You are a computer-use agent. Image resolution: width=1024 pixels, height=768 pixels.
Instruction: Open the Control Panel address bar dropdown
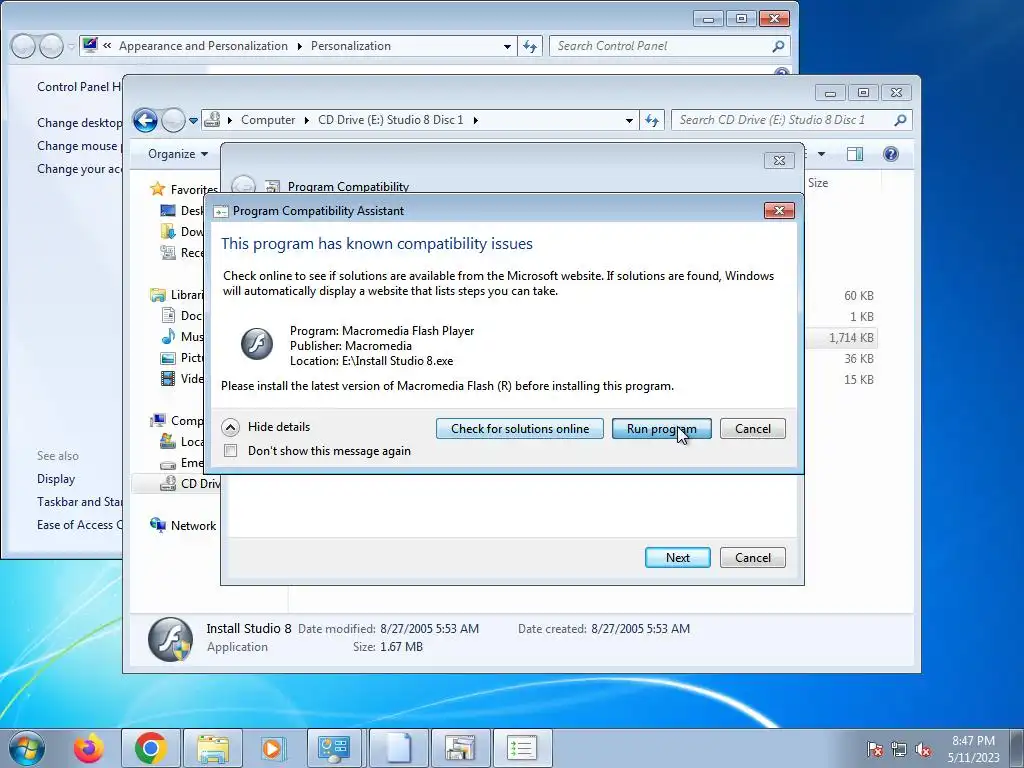(507, 46)
